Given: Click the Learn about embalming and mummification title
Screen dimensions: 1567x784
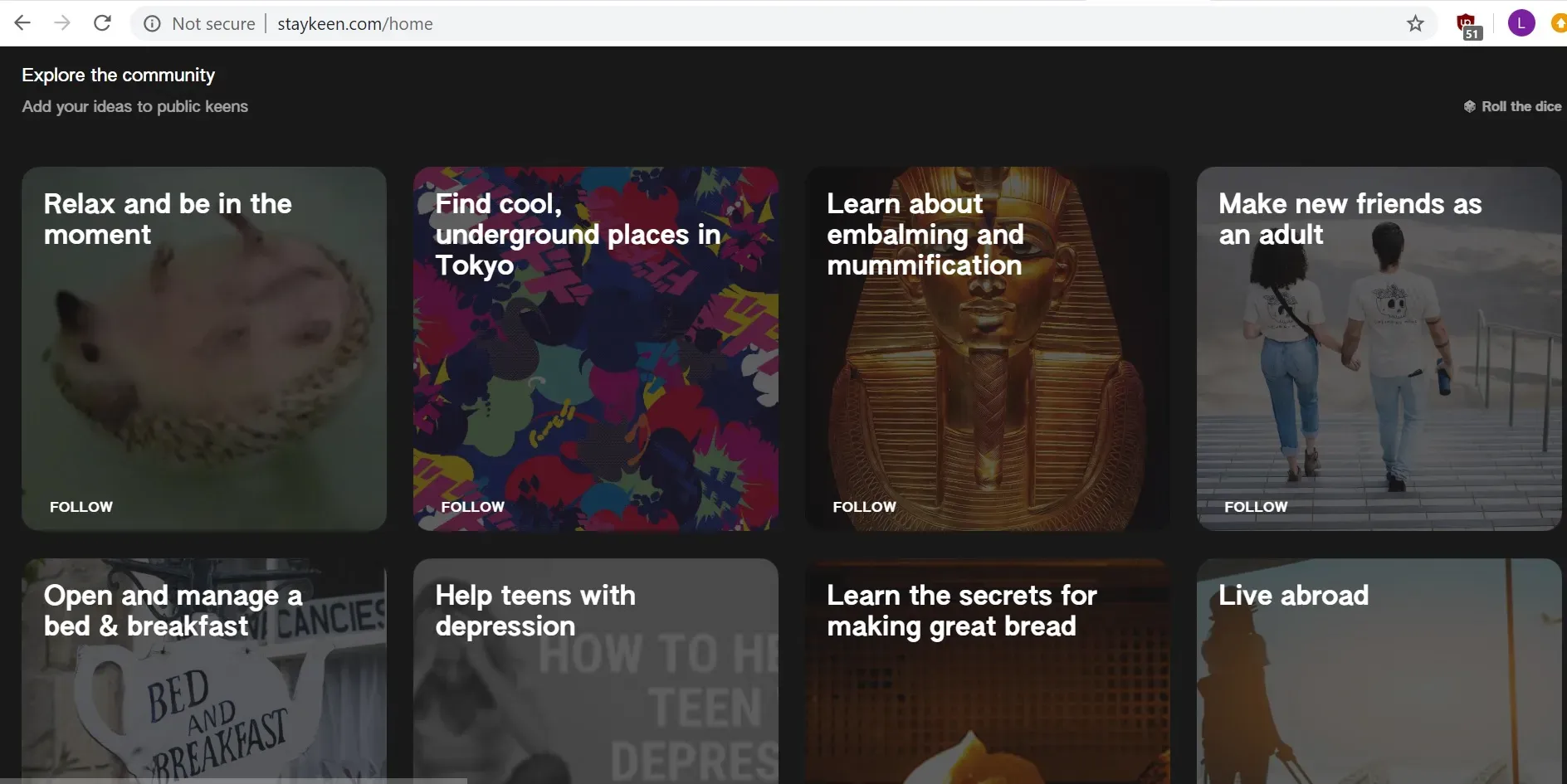Looking at the screenshot, I should coord(925,235).
